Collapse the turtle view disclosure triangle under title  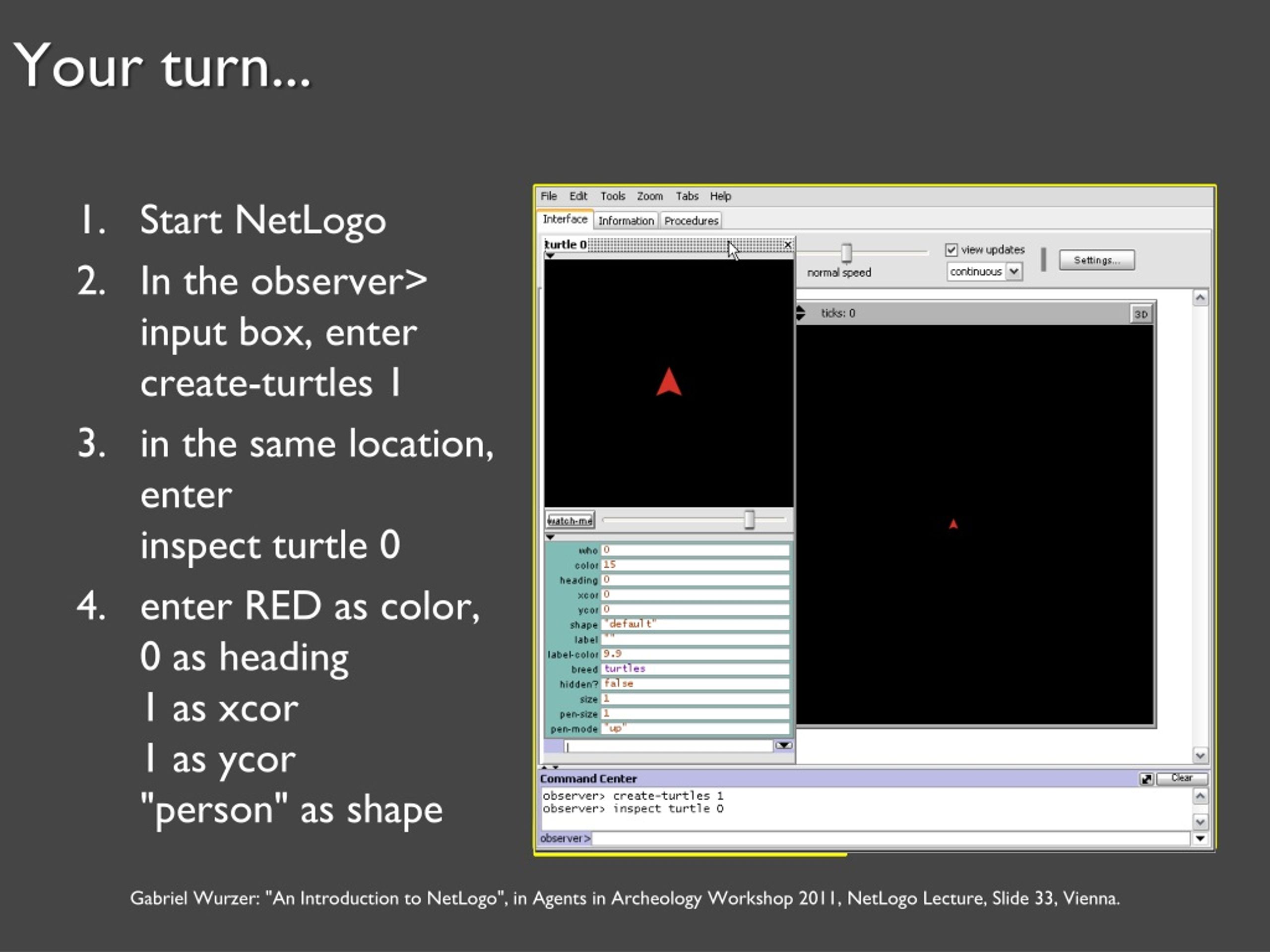click(x=550, y=256)
